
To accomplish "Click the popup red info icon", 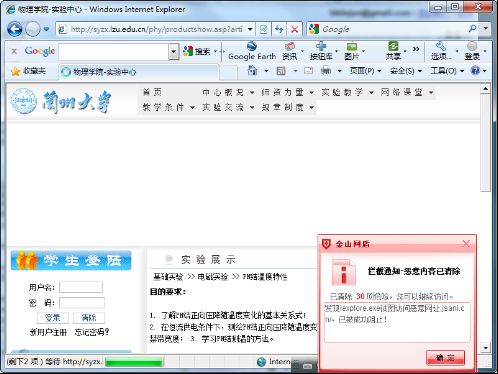I will point(343,273).
